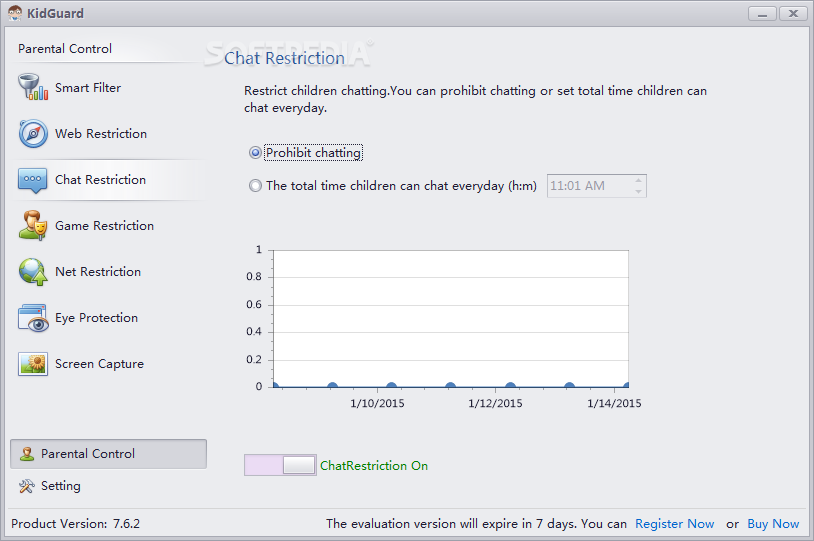
Task: Click the Eye Protection eye icon
Action: click(x=33, y=318)
